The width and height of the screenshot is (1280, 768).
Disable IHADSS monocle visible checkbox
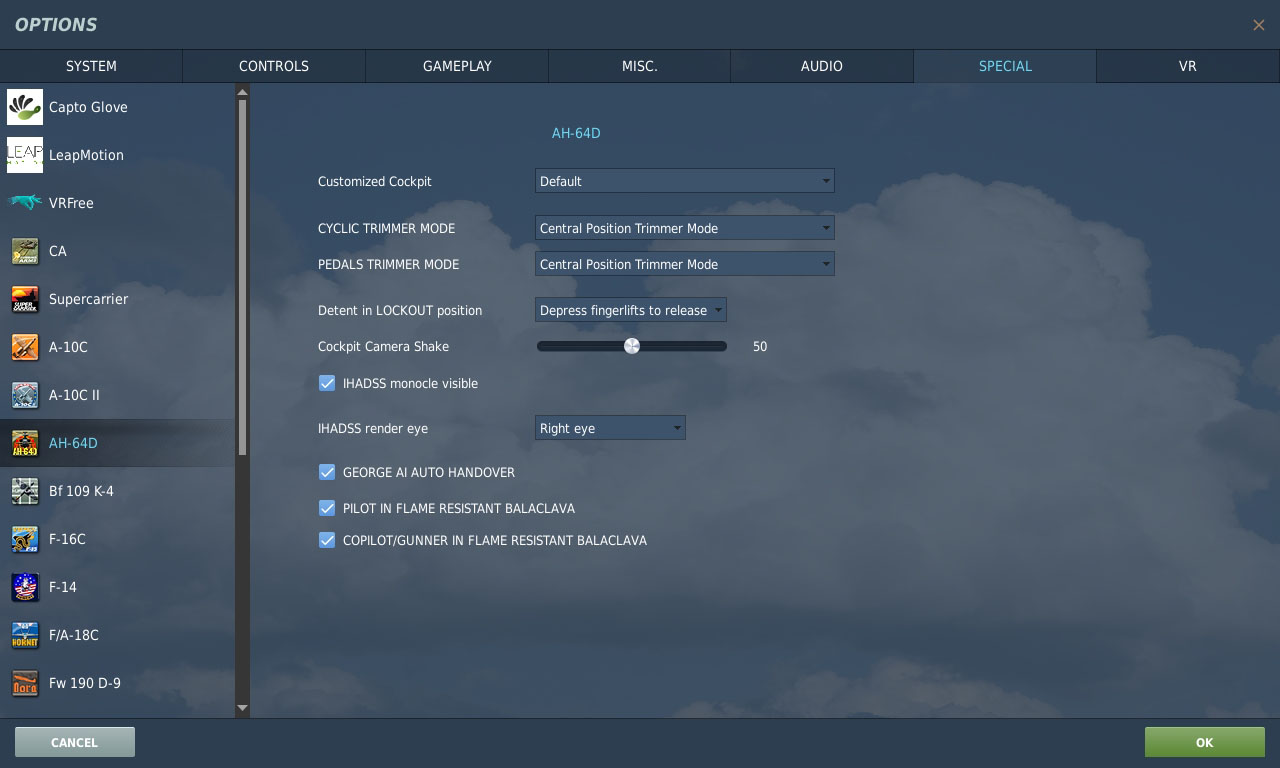[x=327, y=383]
